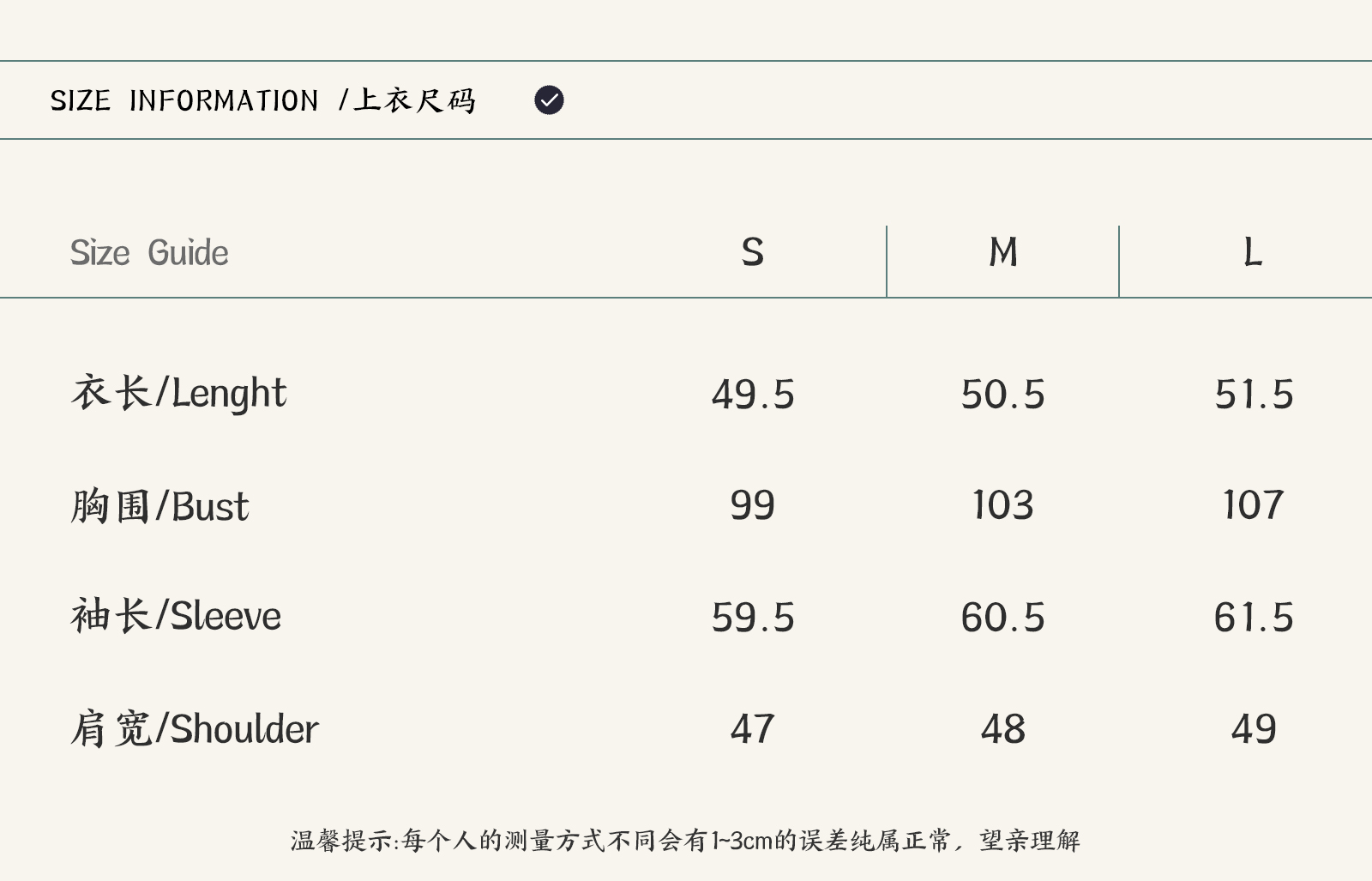Click the bust value 103
Viewport: 1372px width, 881px height.
coord(1003,505)
